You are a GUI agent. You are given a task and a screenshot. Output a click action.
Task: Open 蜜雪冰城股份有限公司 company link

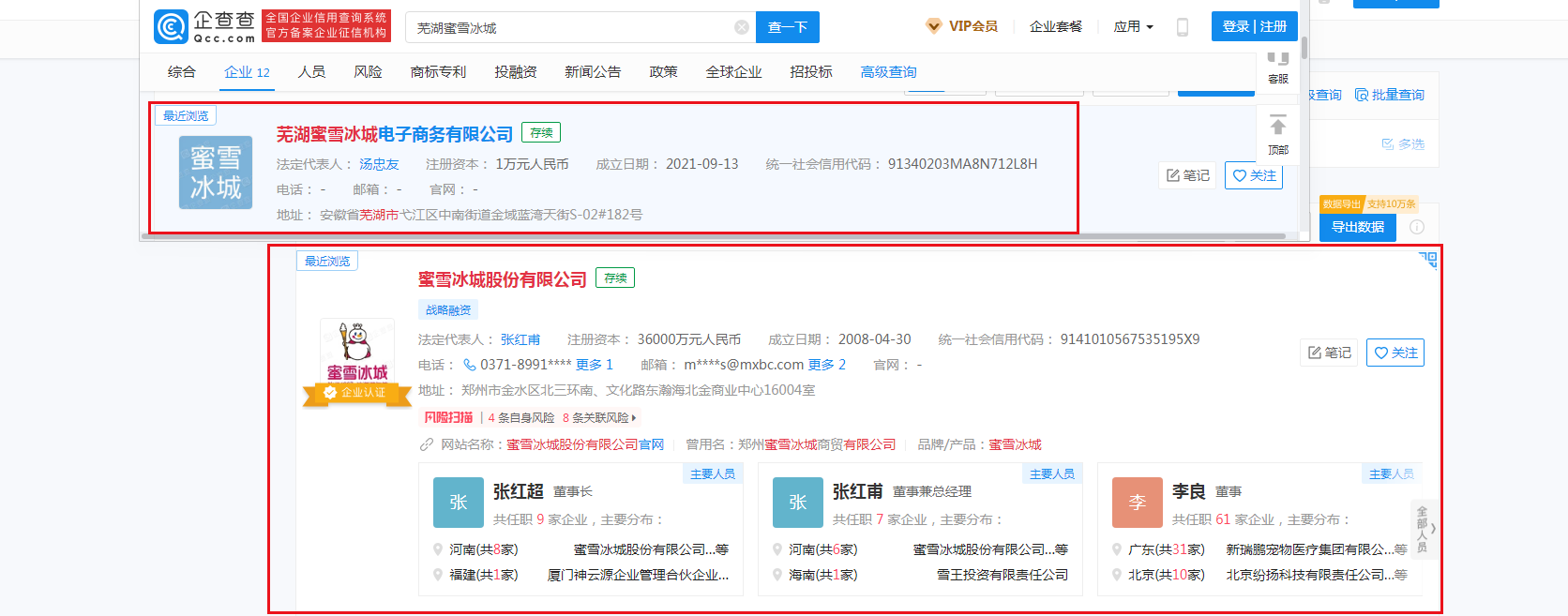click(x=503, y=279)
